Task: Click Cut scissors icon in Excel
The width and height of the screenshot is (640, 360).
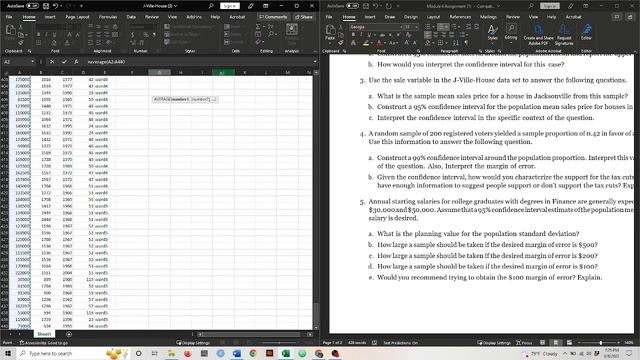Action: click(21, 27)
